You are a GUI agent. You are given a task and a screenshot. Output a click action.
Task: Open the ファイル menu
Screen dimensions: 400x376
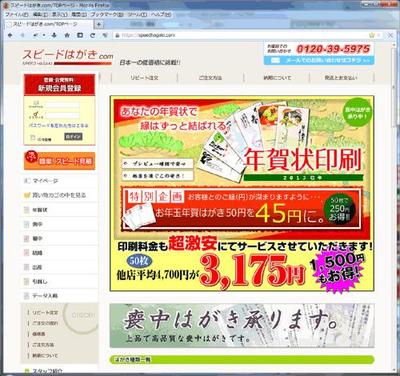[17, 15]
